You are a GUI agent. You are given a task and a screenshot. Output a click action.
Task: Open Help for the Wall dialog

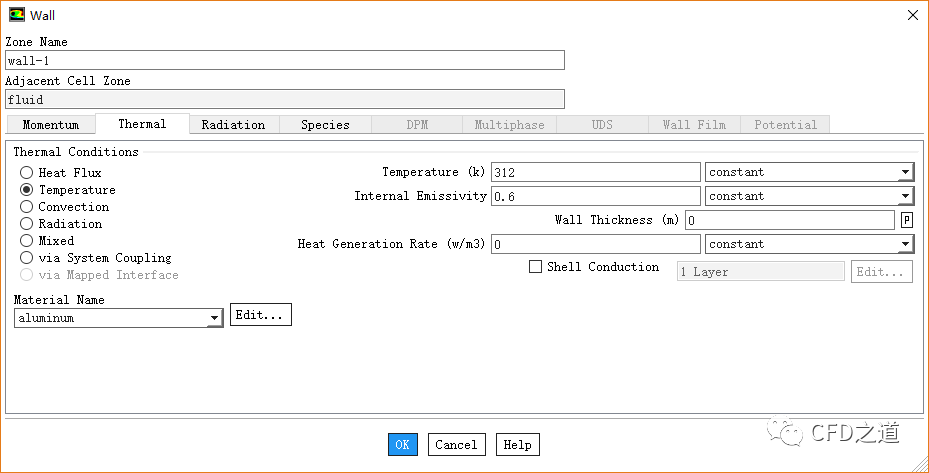tap(517, 445)
